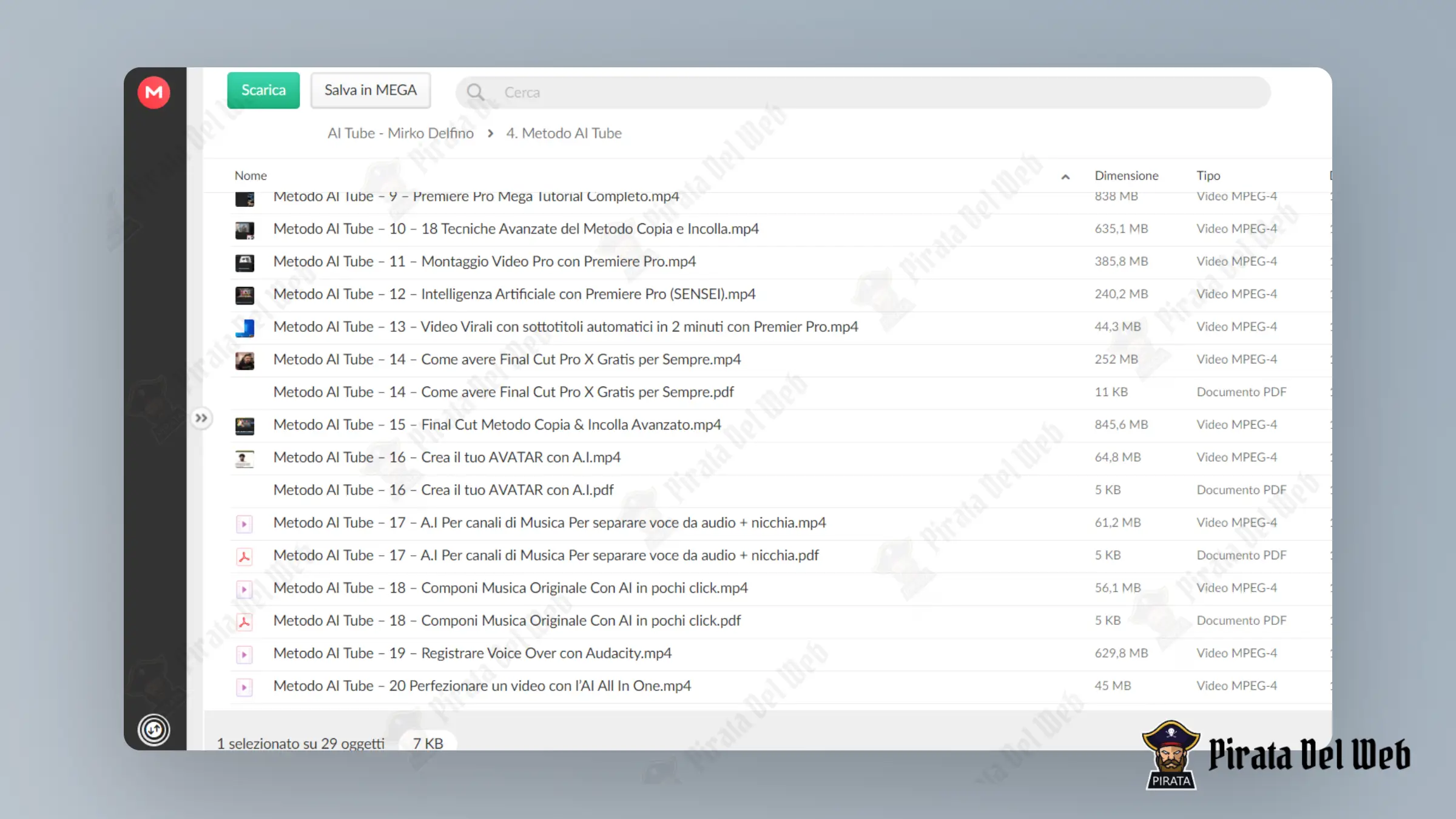Click the Scarica download button
The height and width of the screenshot is (819, 1456).
point(263,90)
